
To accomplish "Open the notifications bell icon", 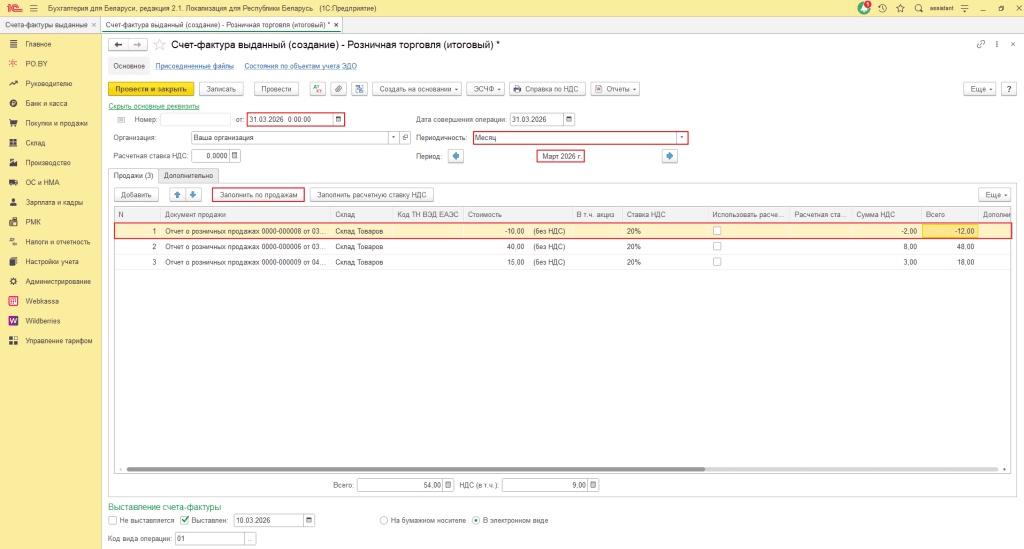I will [864, 8].
